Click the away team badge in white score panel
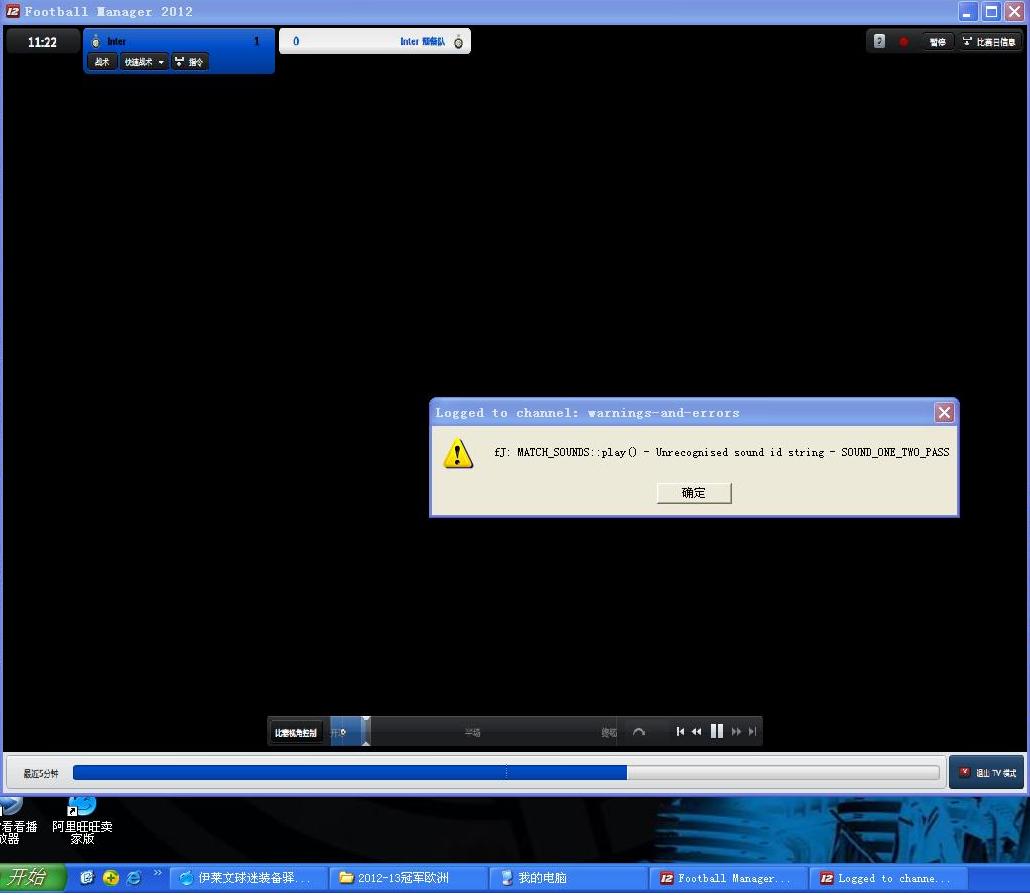This screenshot has height=895, width=1030. (459, 42)
